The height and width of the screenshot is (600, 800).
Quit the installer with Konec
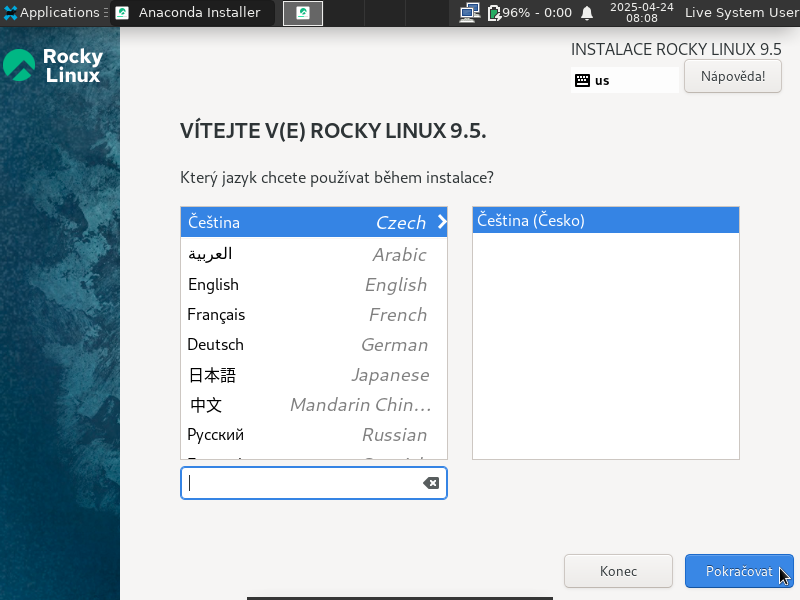pos(618,571)
